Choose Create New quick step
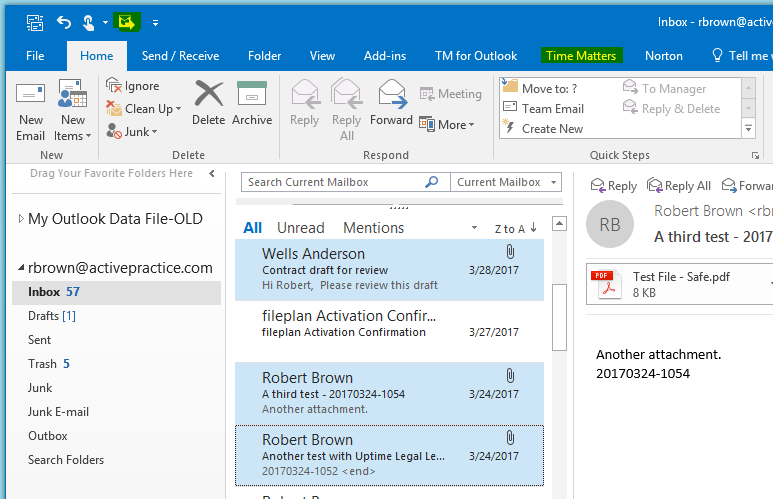The image size is (773, 499). point(543,129)
